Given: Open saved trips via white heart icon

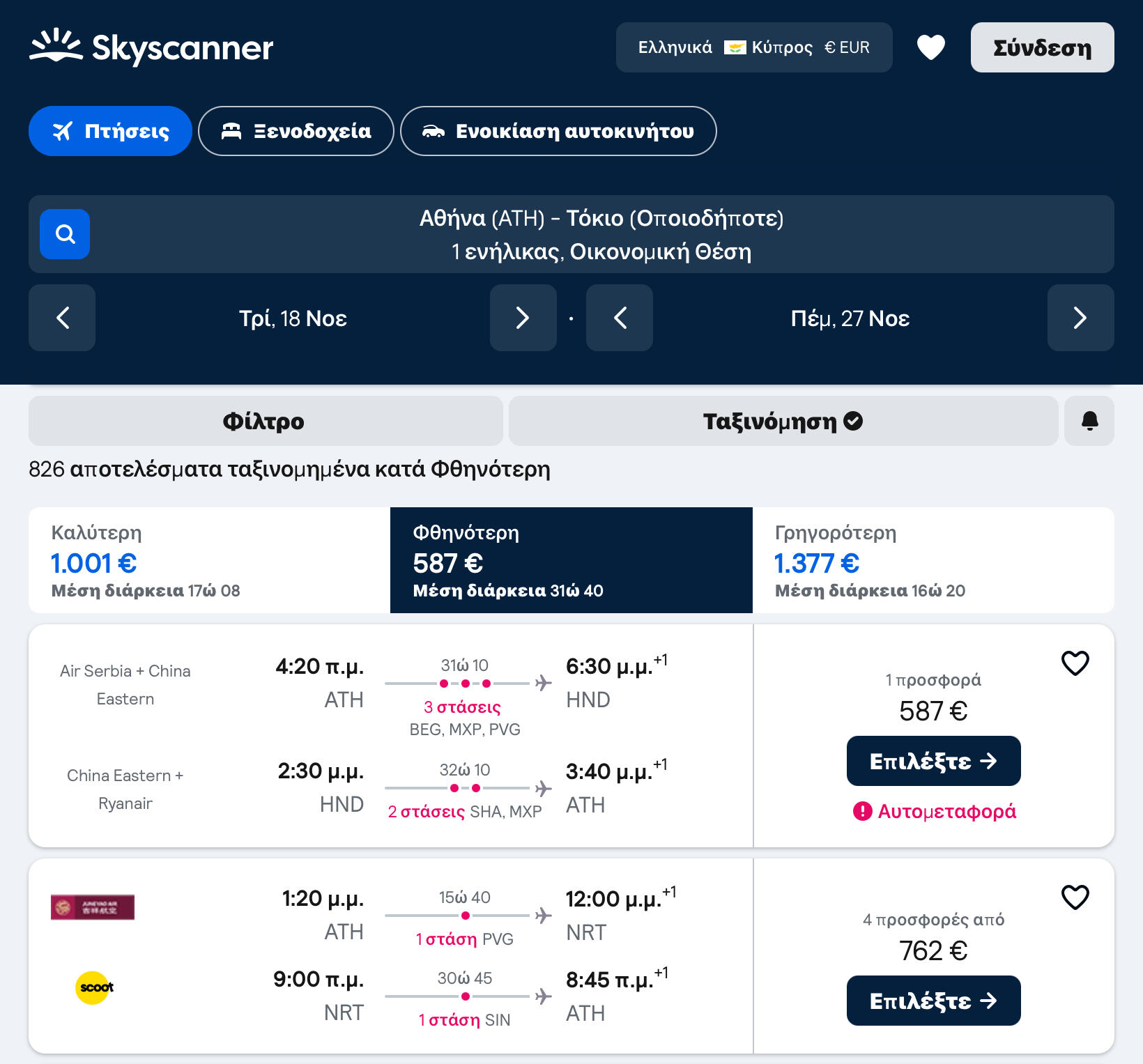Looking at the screenshot, I should (930, 47).
